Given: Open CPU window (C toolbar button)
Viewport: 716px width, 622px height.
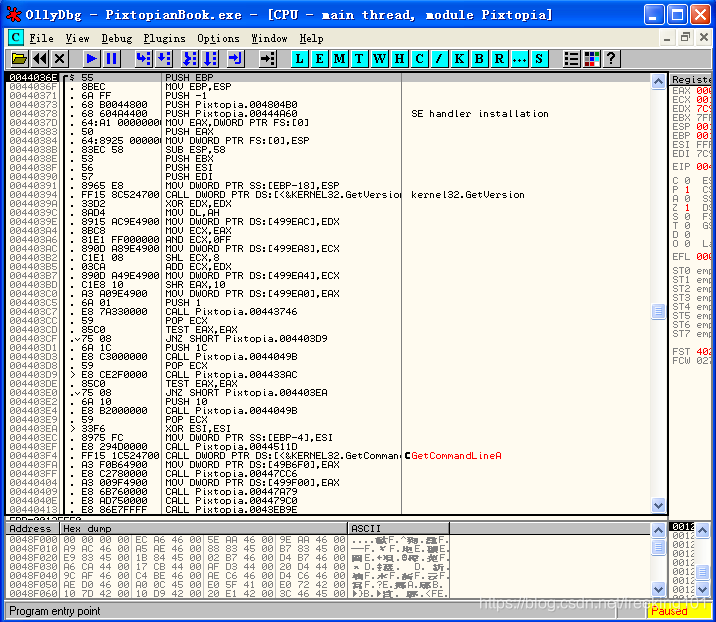Looking at the screenshot, I should click(x=419, y=58).
